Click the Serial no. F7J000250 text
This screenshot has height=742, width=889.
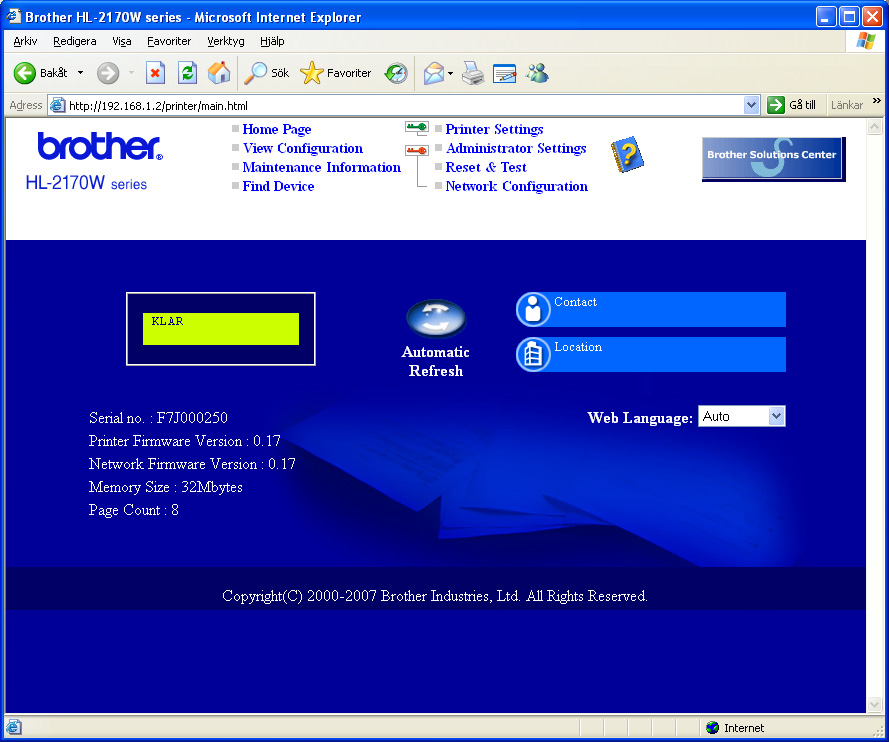[158, 418]
